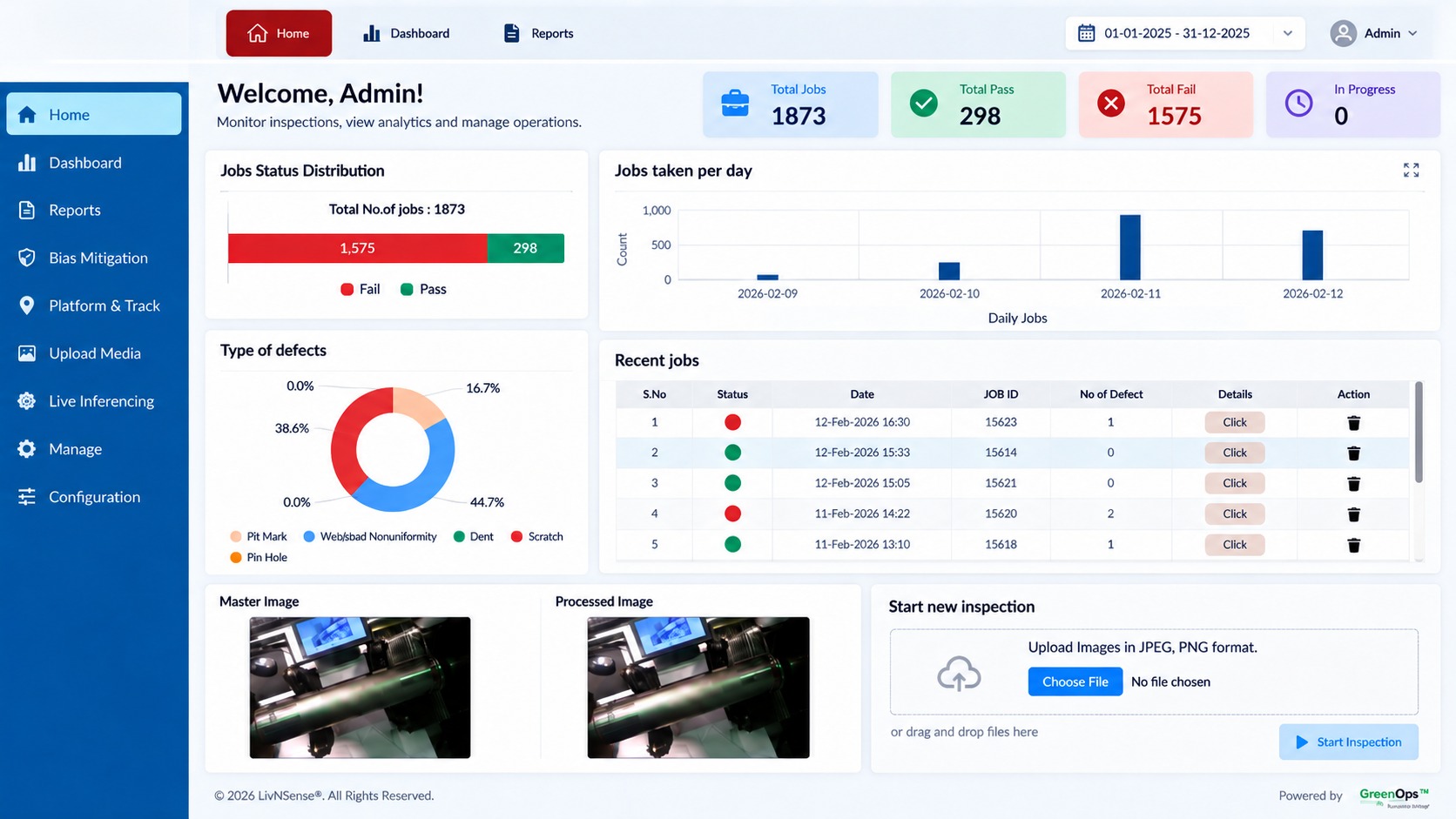Select Upload Media in sidebar
This screenshot has height=819, width=1456.
coord(94,353)
